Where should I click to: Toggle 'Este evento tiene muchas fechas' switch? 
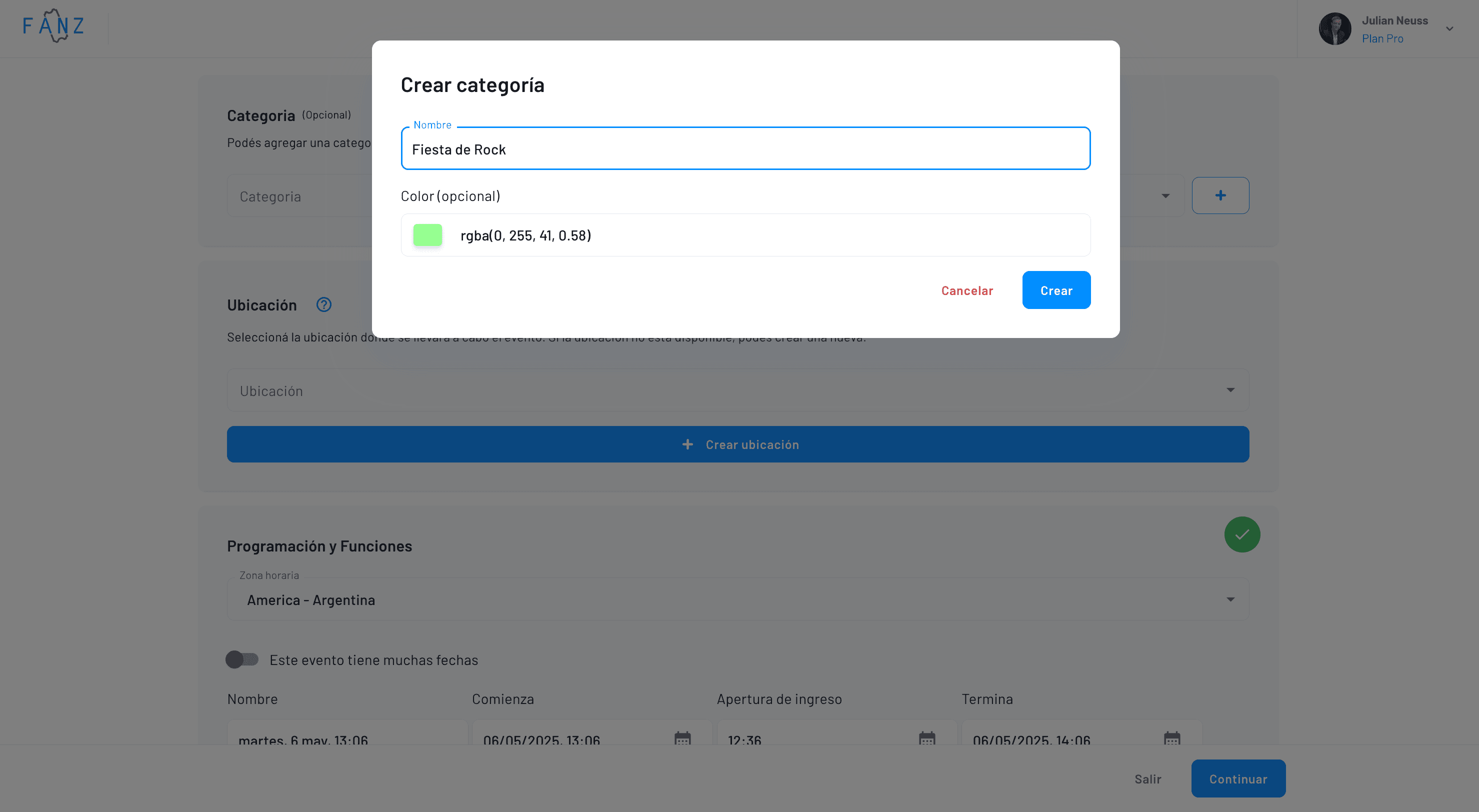[x=241, y=659]
